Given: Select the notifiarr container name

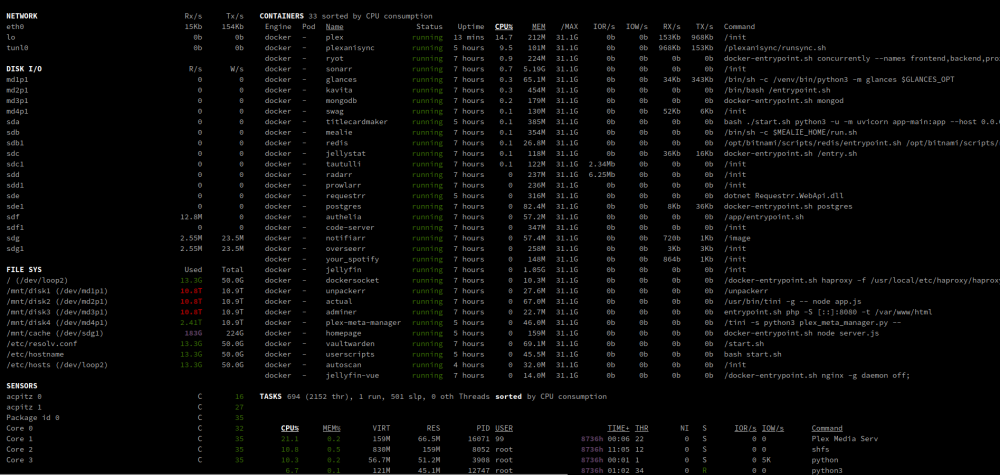Looking at the screenshot, I should point(345,238).
